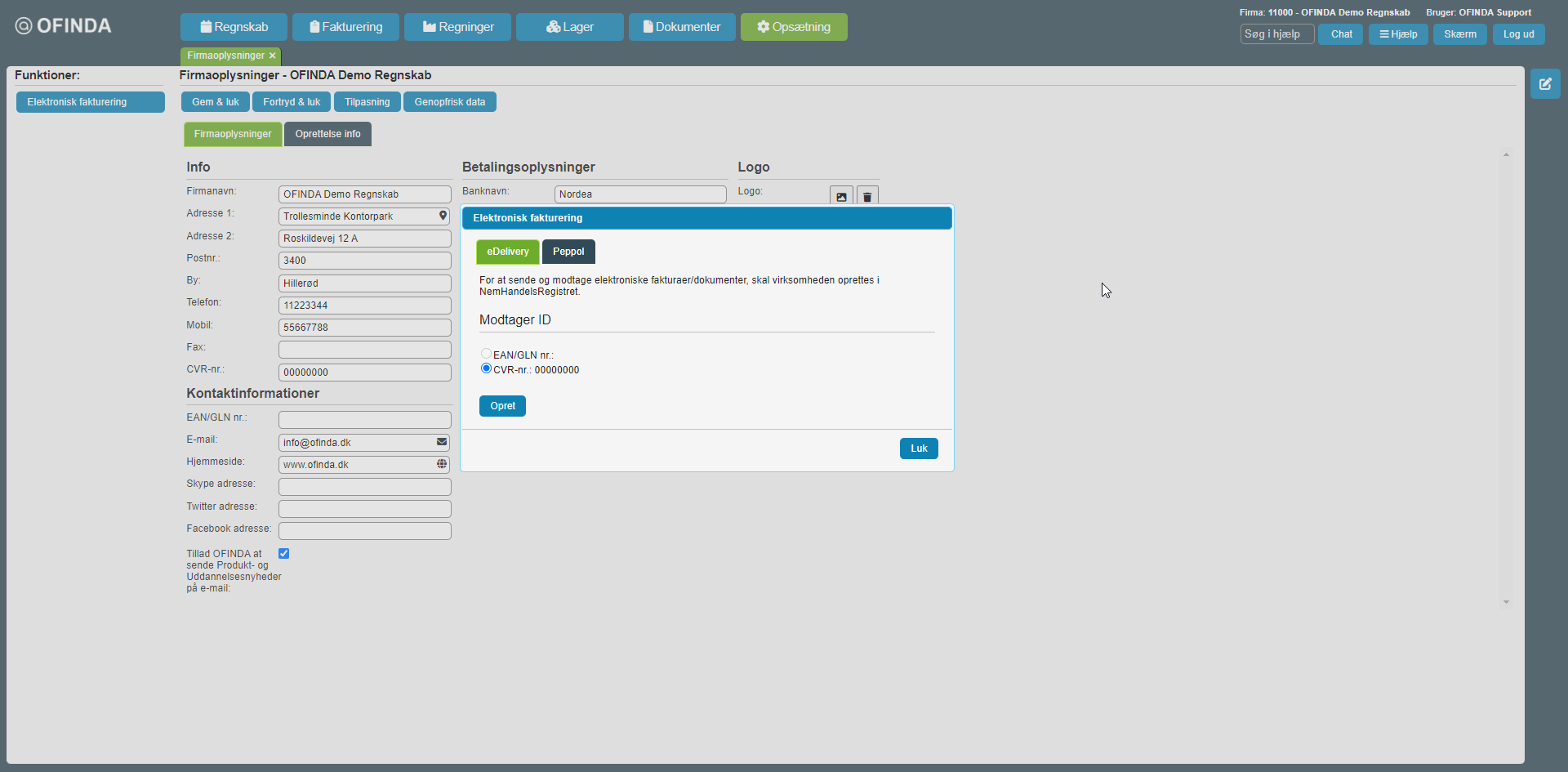1568x772 pixels.
Task: Open the Opsætning menu
Action: 793,27
